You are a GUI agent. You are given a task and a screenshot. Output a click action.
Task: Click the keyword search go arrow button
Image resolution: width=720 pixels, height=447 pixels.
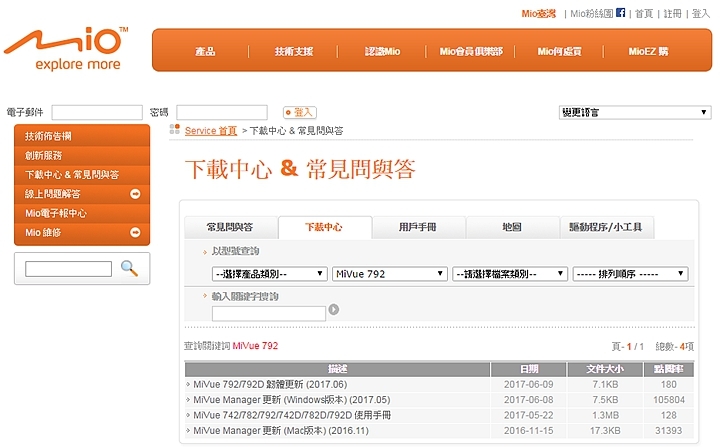click(x=334, y=310)
